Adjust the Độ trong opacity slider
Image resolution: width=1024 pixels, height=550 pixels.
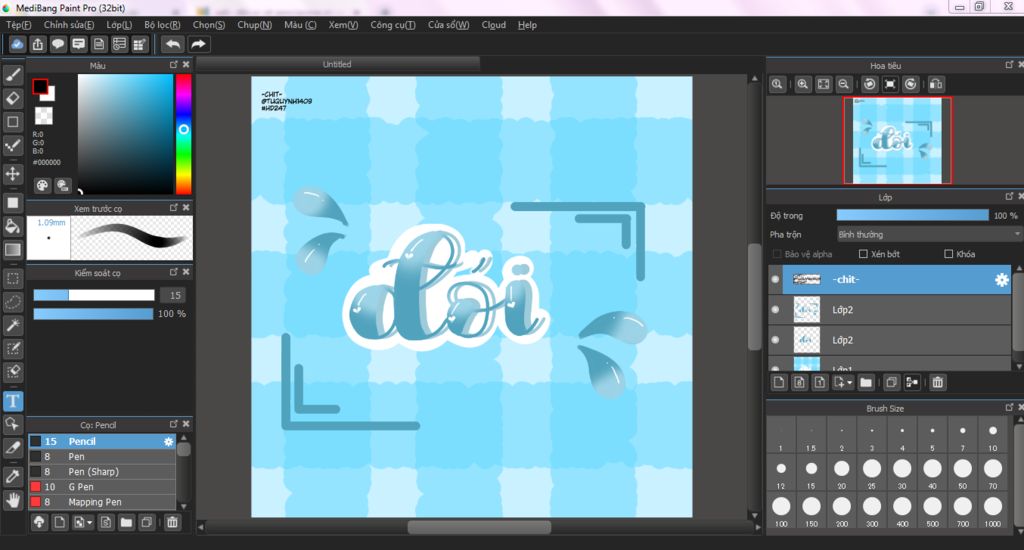click(912, 216)
